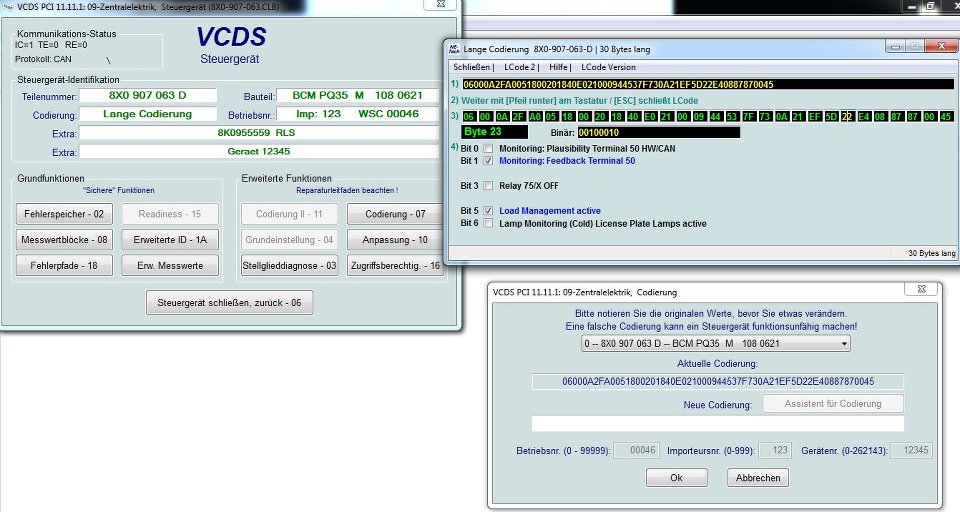This screenshot has height=512, width=960.
Task: Click the Ok button in Codierung dialog
Action: (x=677, y=478)
